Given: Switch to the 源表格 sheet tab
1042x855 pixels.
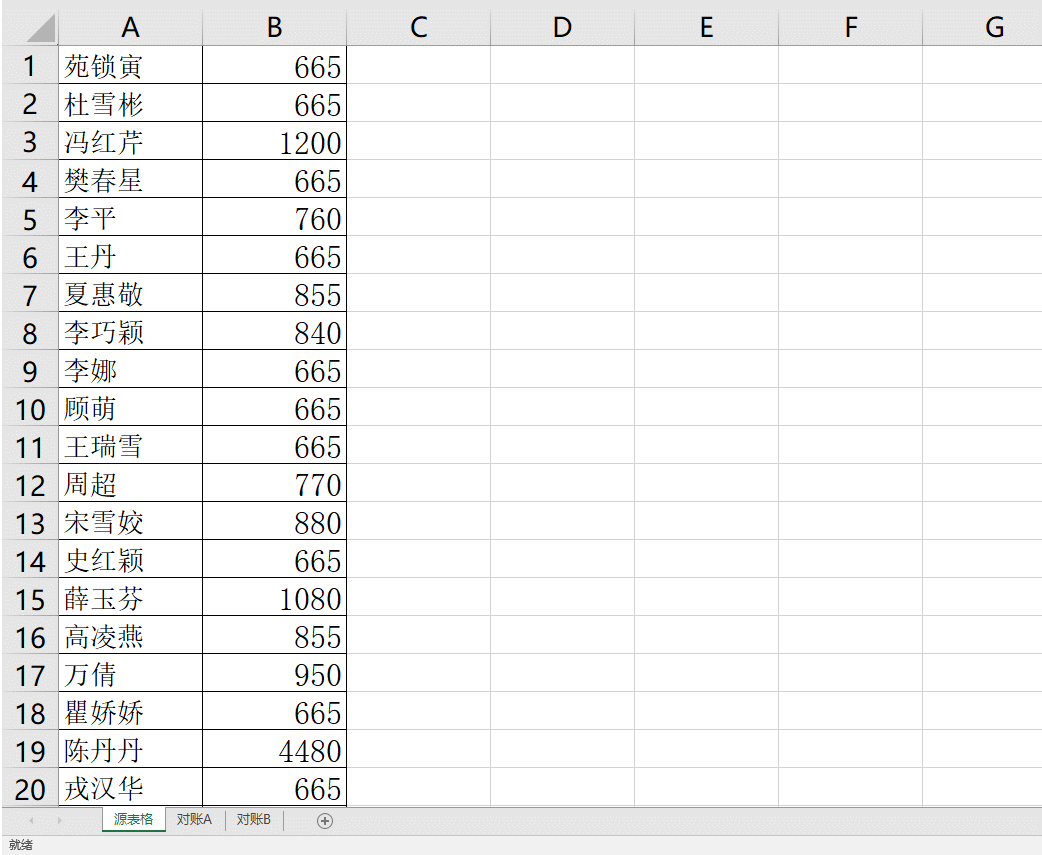Looking at the screenshot, I should 134,819.
